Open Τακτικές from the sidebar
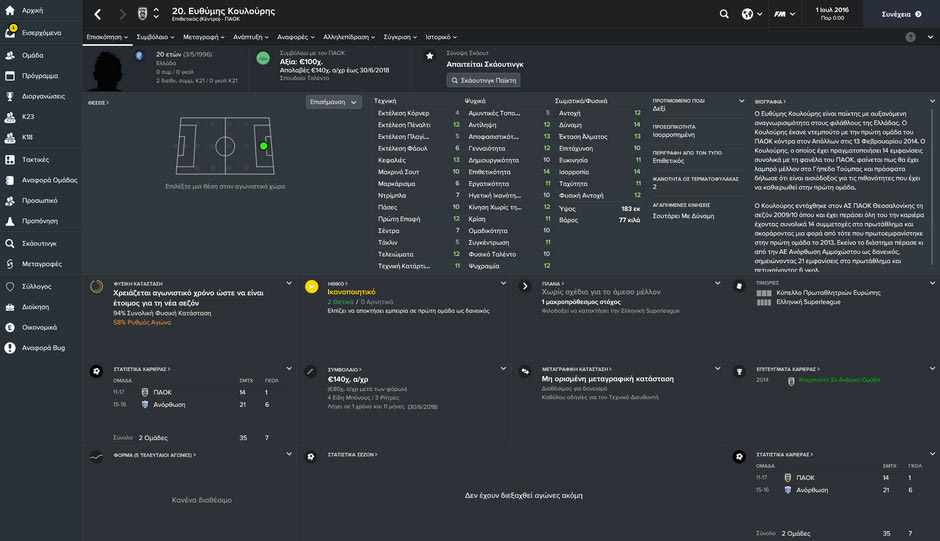Image resolution: width=940 pixels, height=541 pixels. pyautogui.click(x=35, y=159)
